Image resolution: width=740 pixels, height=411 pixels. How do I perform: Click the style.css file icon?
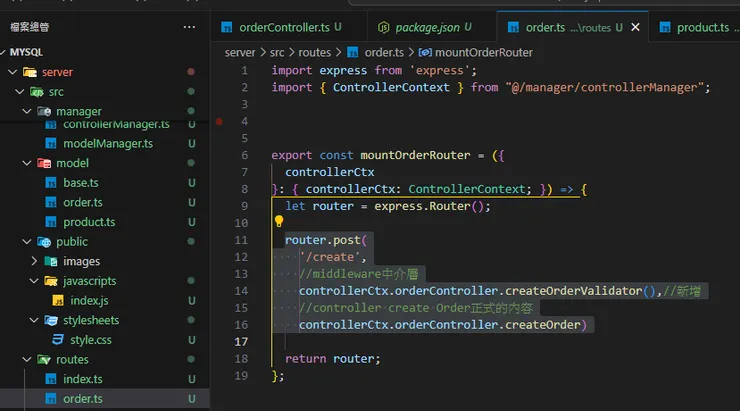click(x=58, y=340)
